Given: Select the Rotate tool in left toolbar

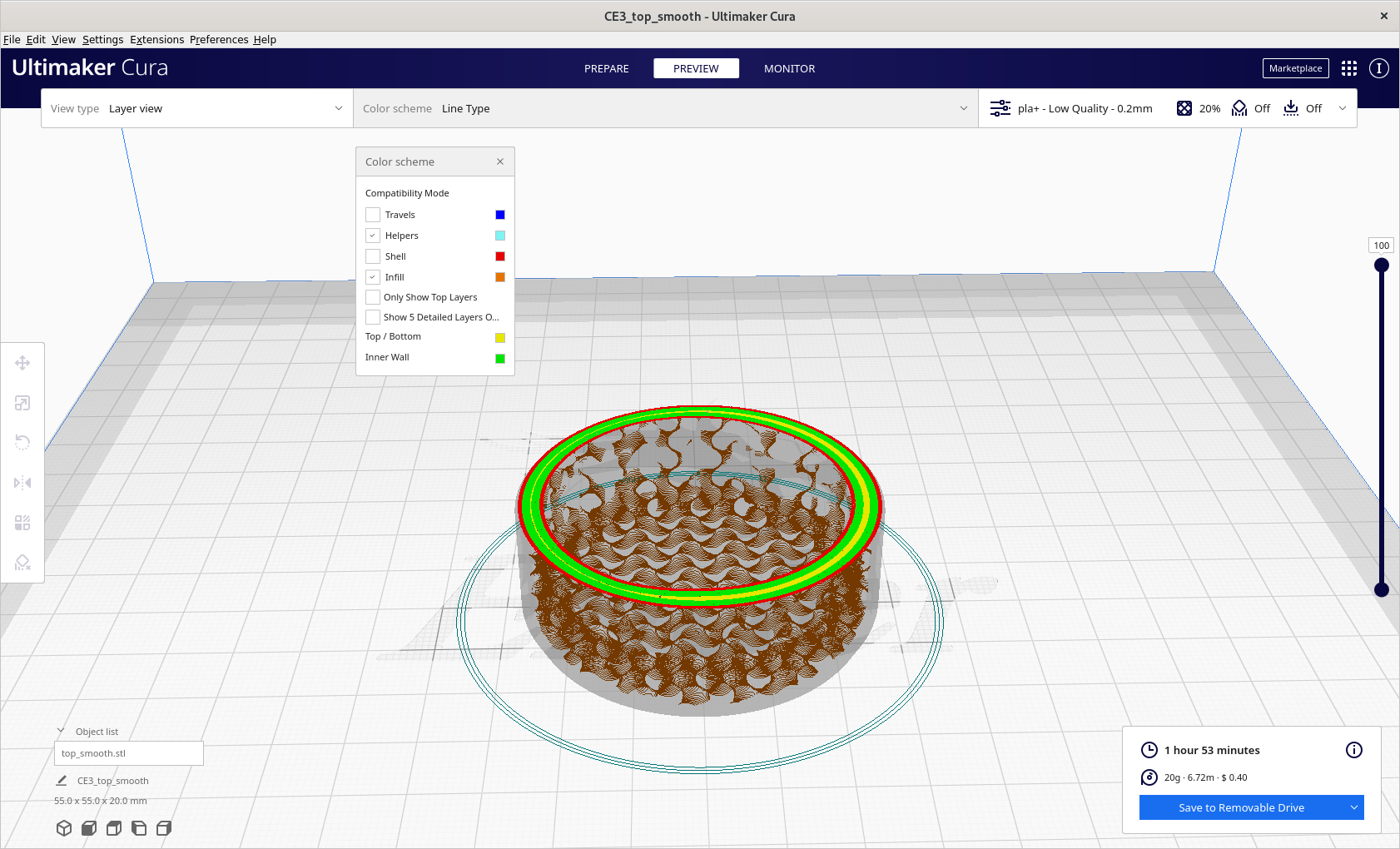Looking at the screenshot, I should tap(22, 443).
